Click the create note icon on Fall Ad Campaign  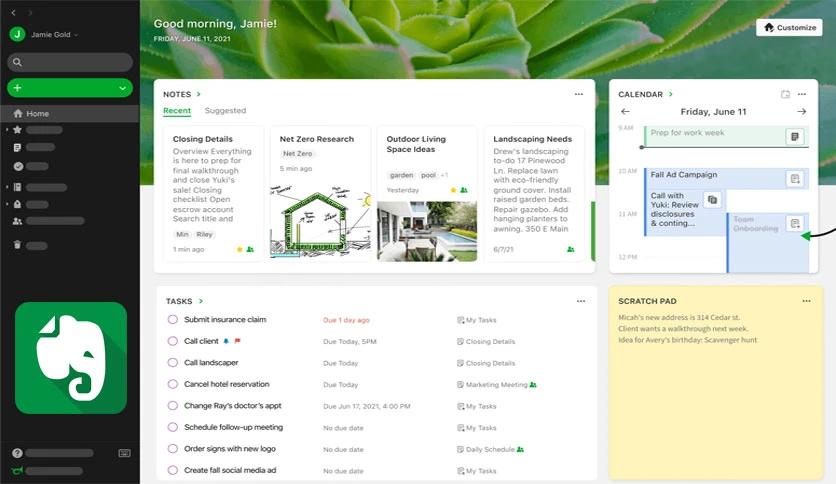795,179
